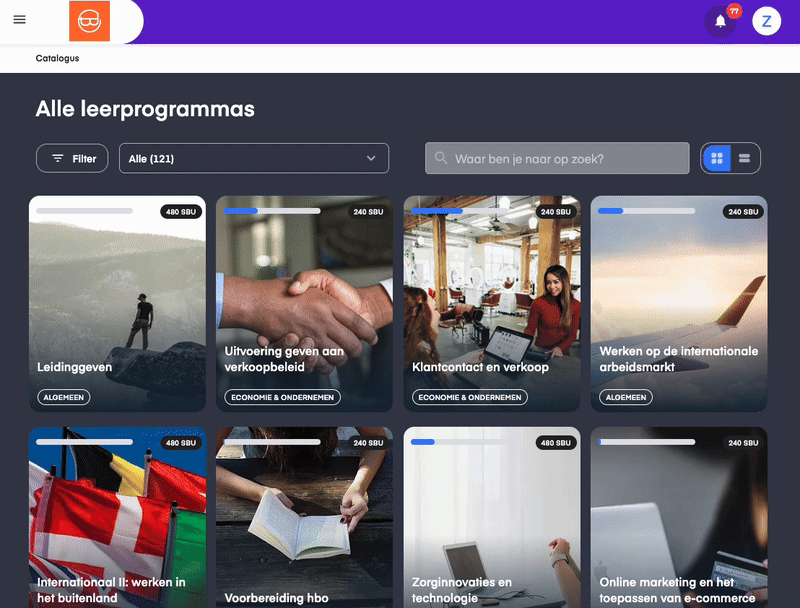The height and width of the screenshot is (608, 800).
Task: Switch to grid view layout
Action: (717, 158)
